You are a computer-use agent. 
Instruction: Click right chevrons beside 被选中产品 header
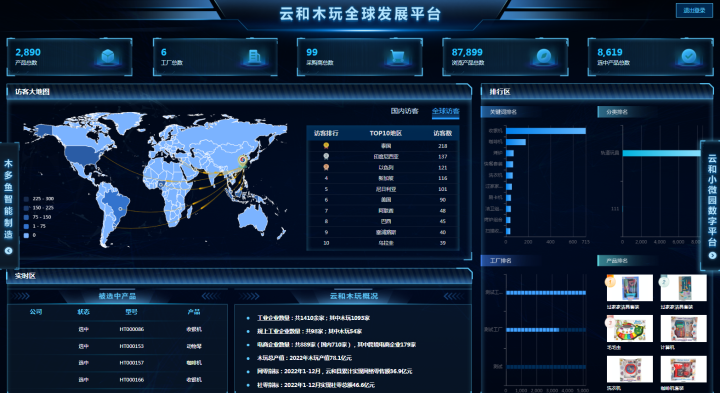click(211, 296)
